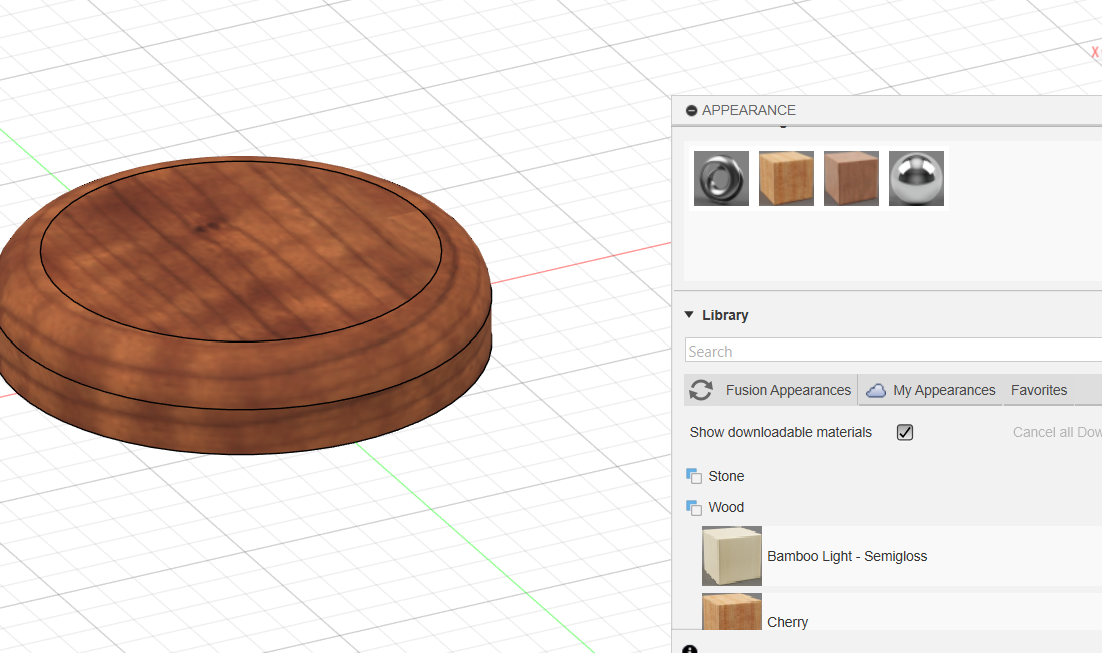
Task: Switch to the My Appearances tab
Action: (944, 390)
